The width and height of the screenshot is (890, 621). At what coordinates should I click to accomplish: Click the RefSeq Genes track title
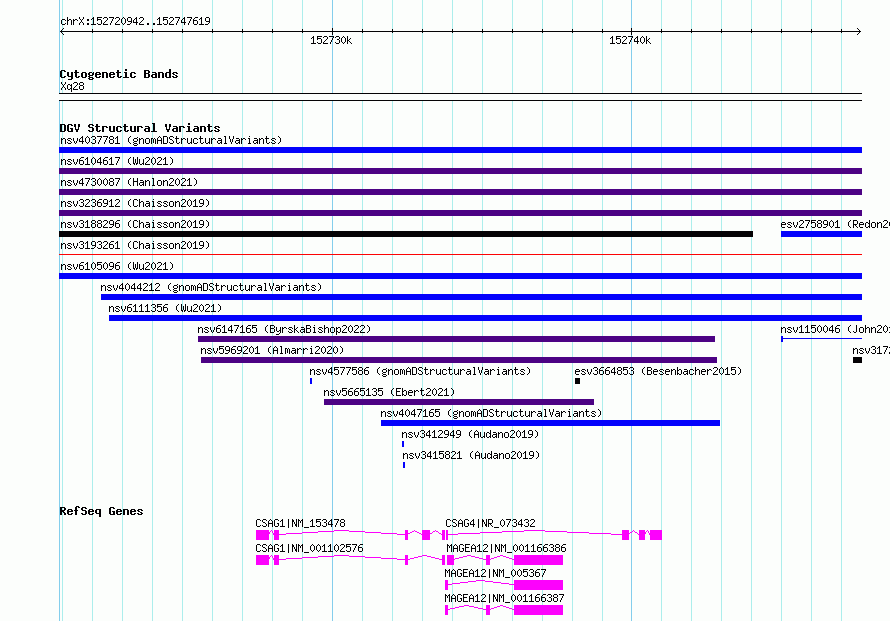point(101,511)
